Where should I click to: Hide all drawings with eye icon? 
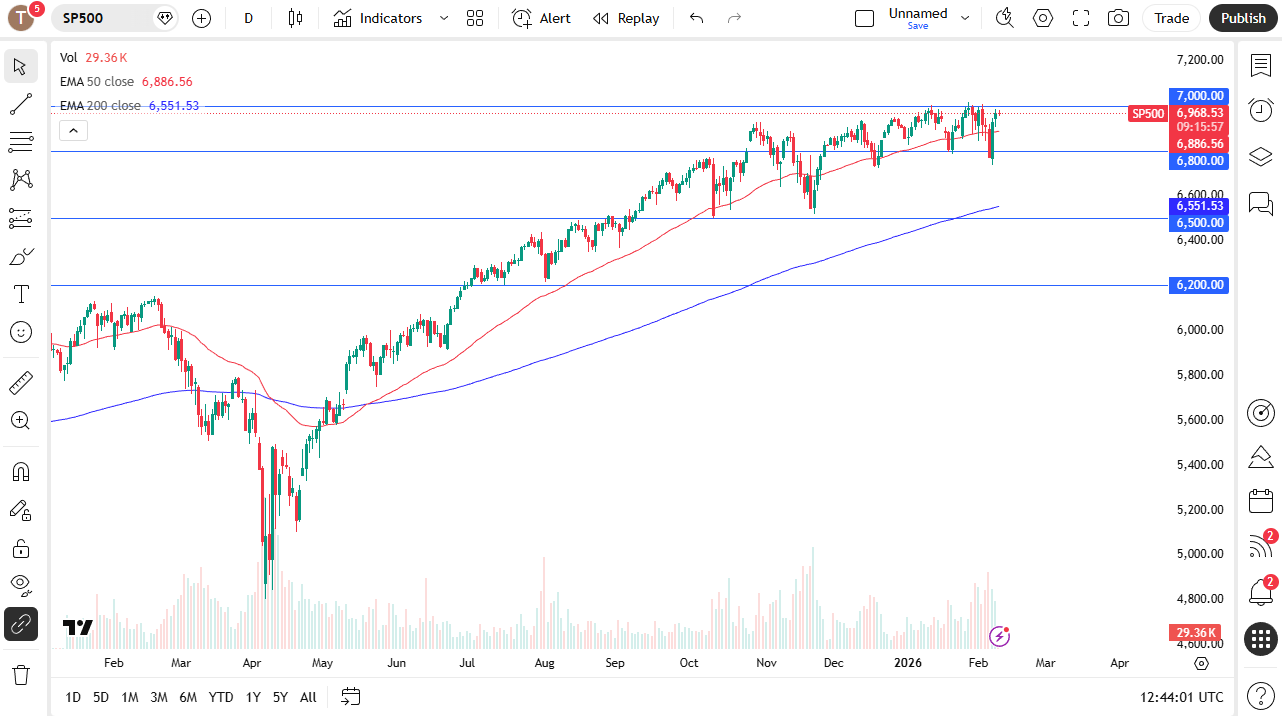(21, 585)
